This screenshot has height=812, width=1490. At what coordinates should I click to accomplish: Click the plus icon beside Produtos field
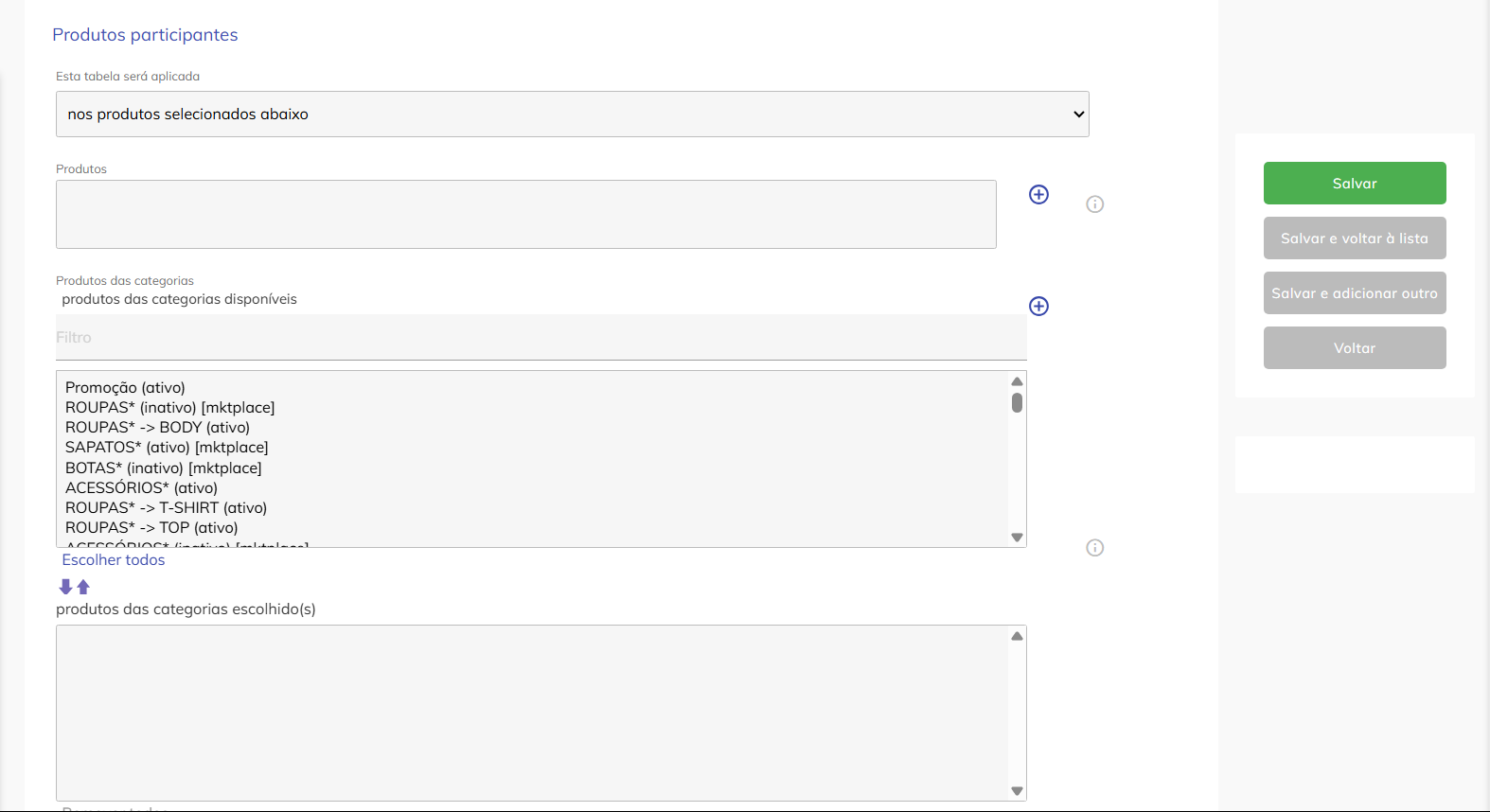1038,194
